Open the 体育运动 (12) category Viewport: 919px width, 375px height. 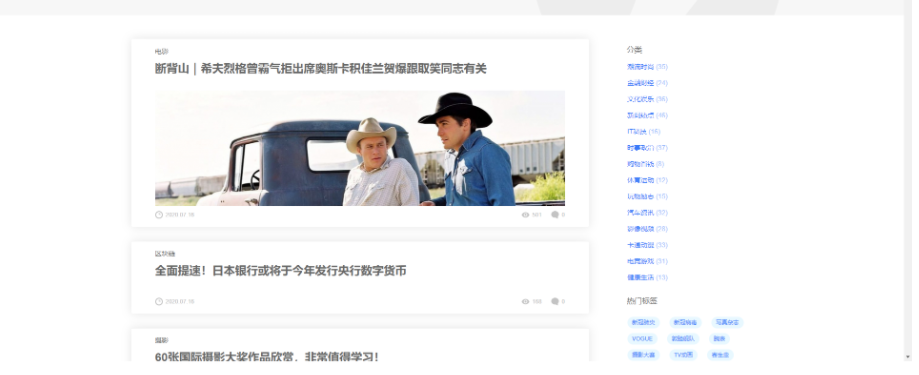coord(647,180)
